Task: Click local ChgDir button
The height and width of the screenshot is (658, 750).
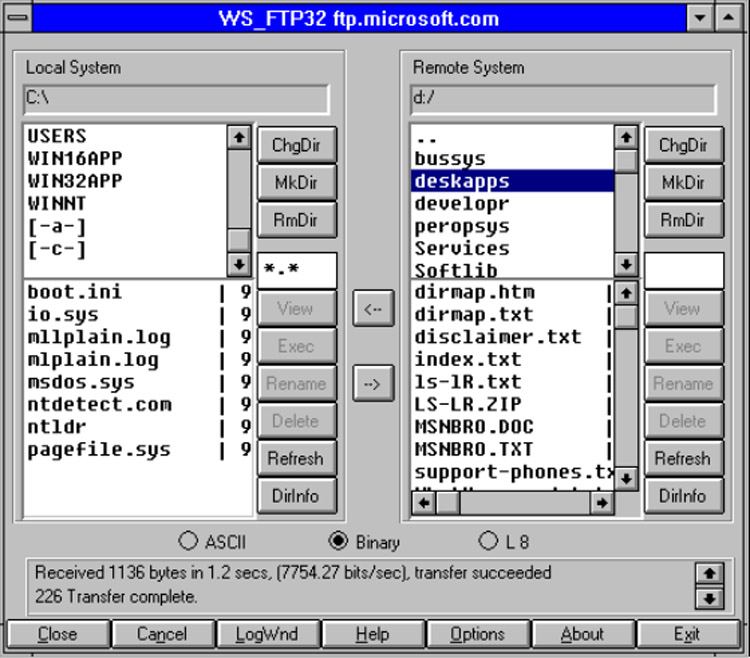Action: click(x=297, y=145)
